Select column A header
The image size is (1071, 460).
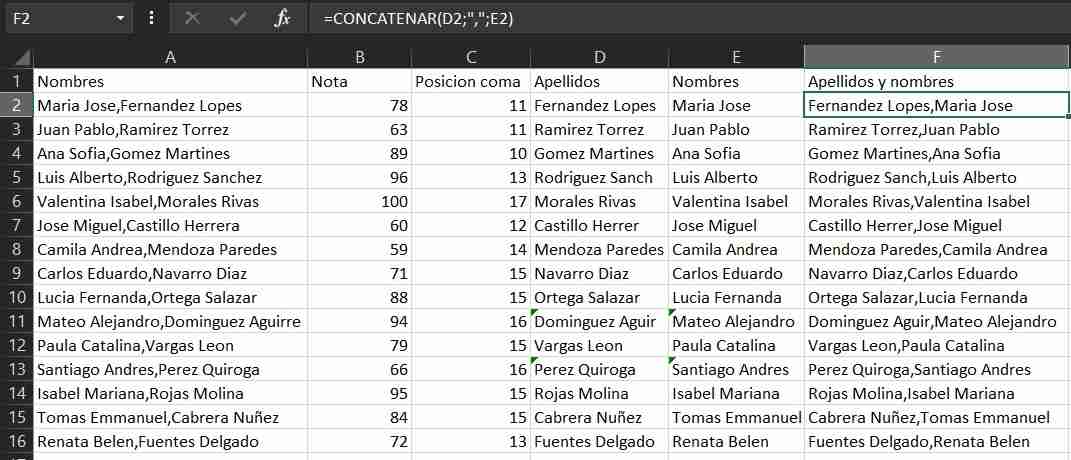tap(170, 58)
